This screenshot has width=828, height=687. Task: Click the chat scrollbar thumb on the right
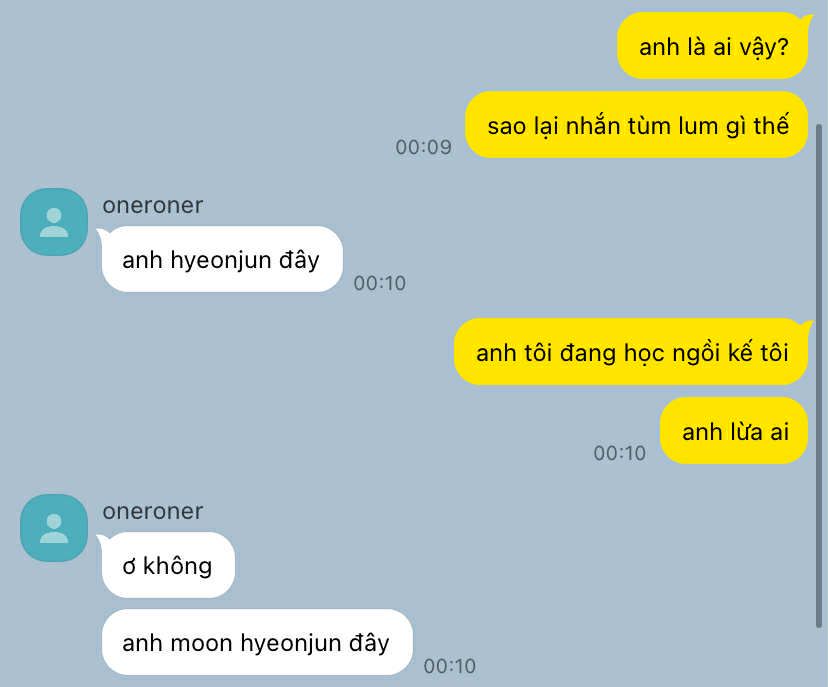[819, 376]
